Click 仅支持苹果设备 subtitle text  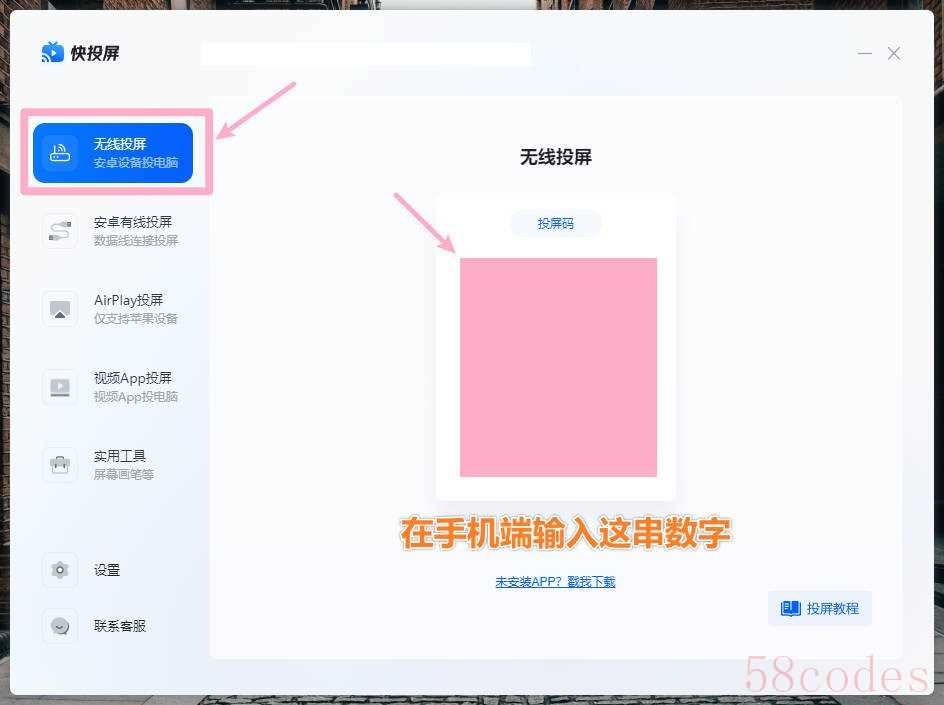click(135, 318)
